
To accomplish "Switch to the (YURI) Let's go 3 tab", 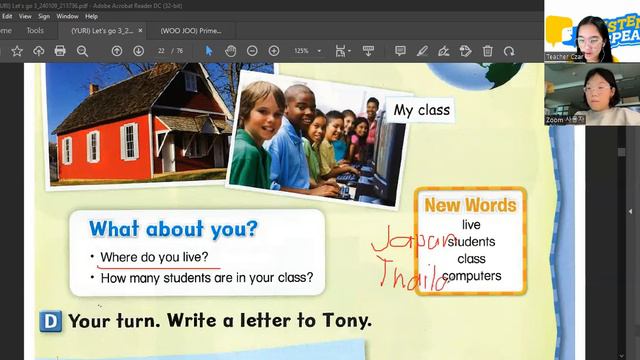I will pos(102,31).
